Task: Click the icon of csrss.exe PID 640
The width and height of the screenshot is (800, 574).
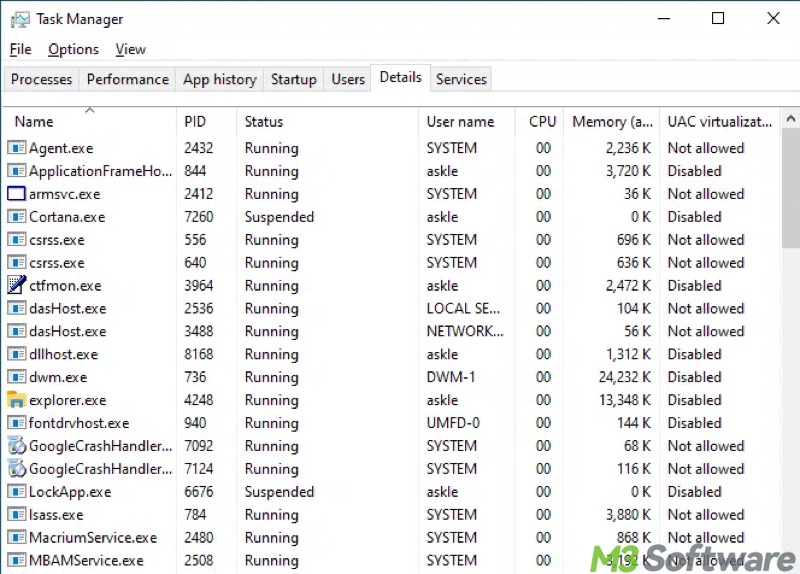Action: pyautogui.click(x=16, y=263)
